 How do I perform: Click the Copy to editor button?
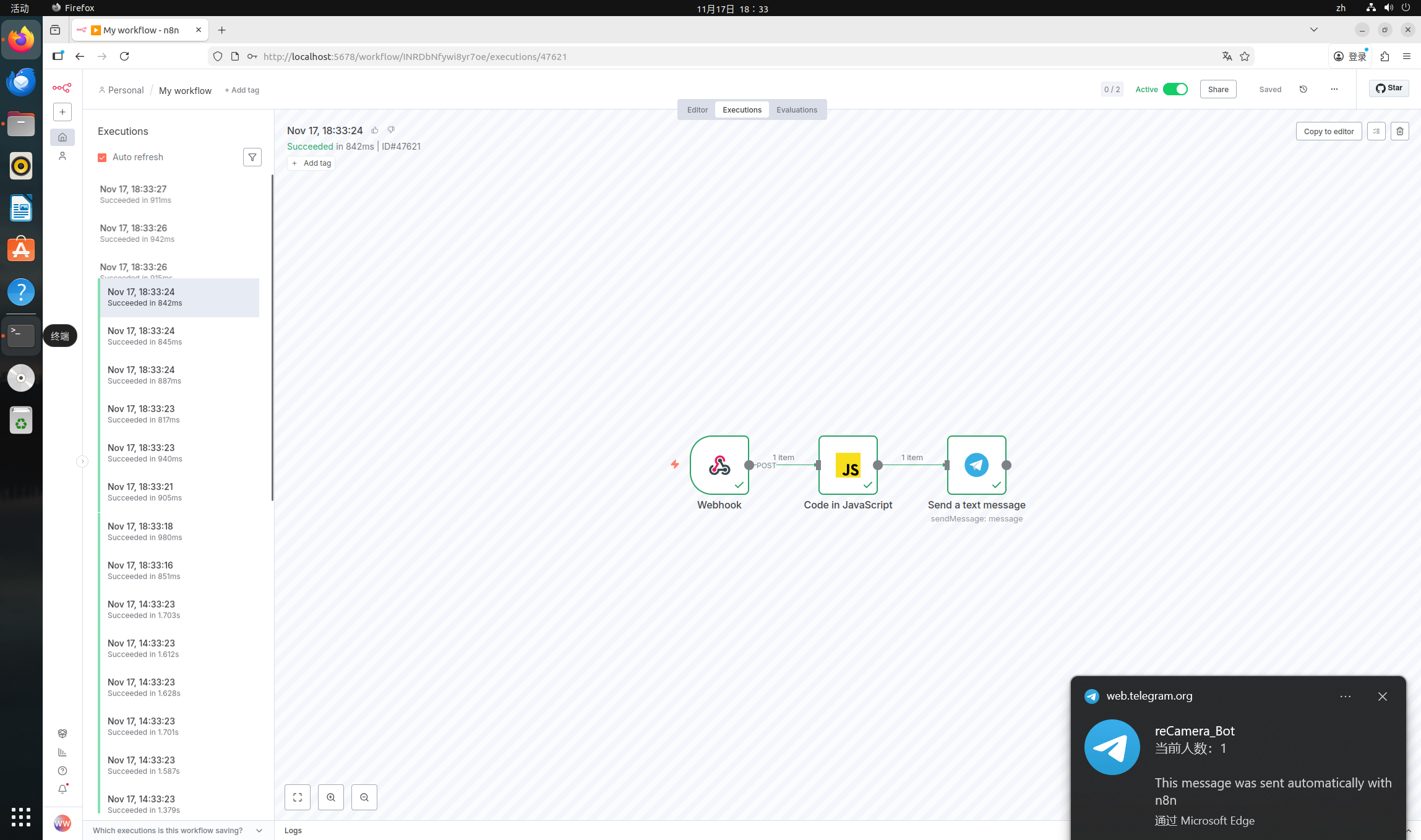click(x=1328, y=131)
